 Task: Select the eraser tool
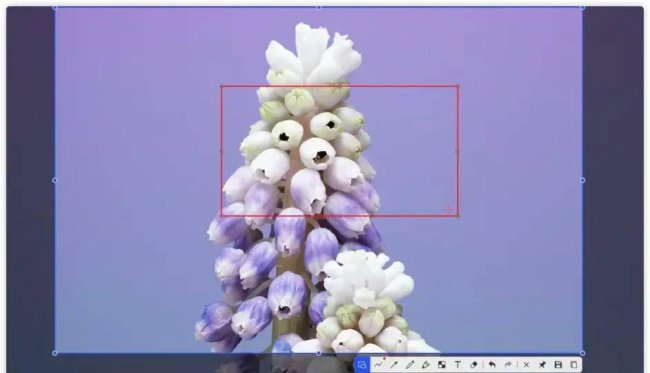coord(474,365)
